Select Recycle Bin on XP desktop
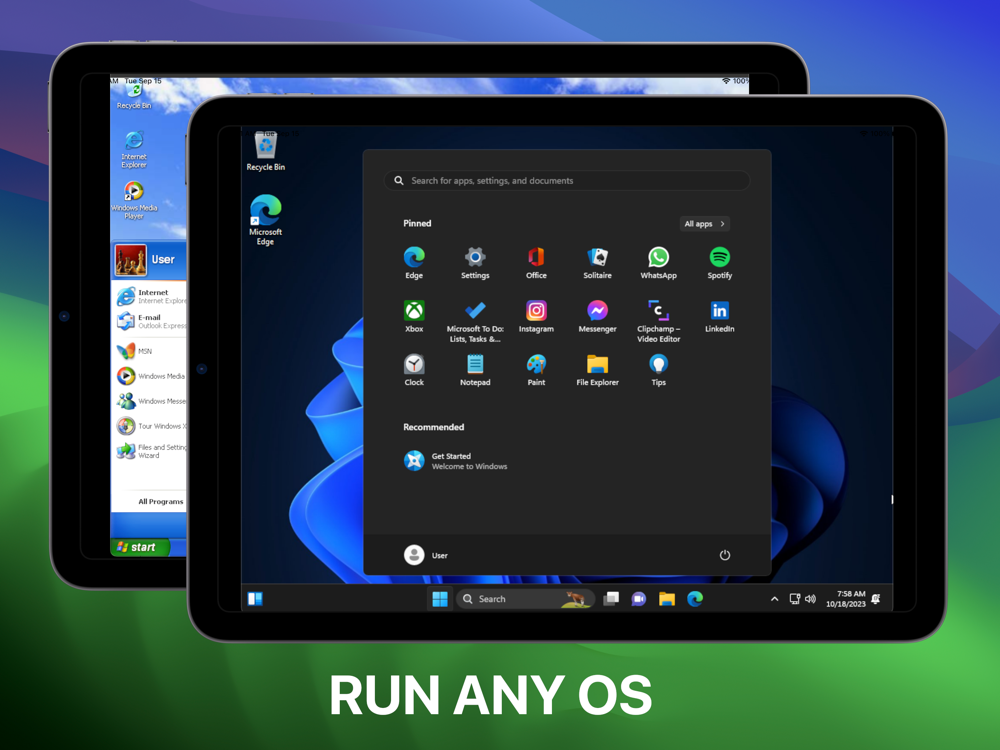Screen dimensions: 1000x750 click(x=134, y=97)
